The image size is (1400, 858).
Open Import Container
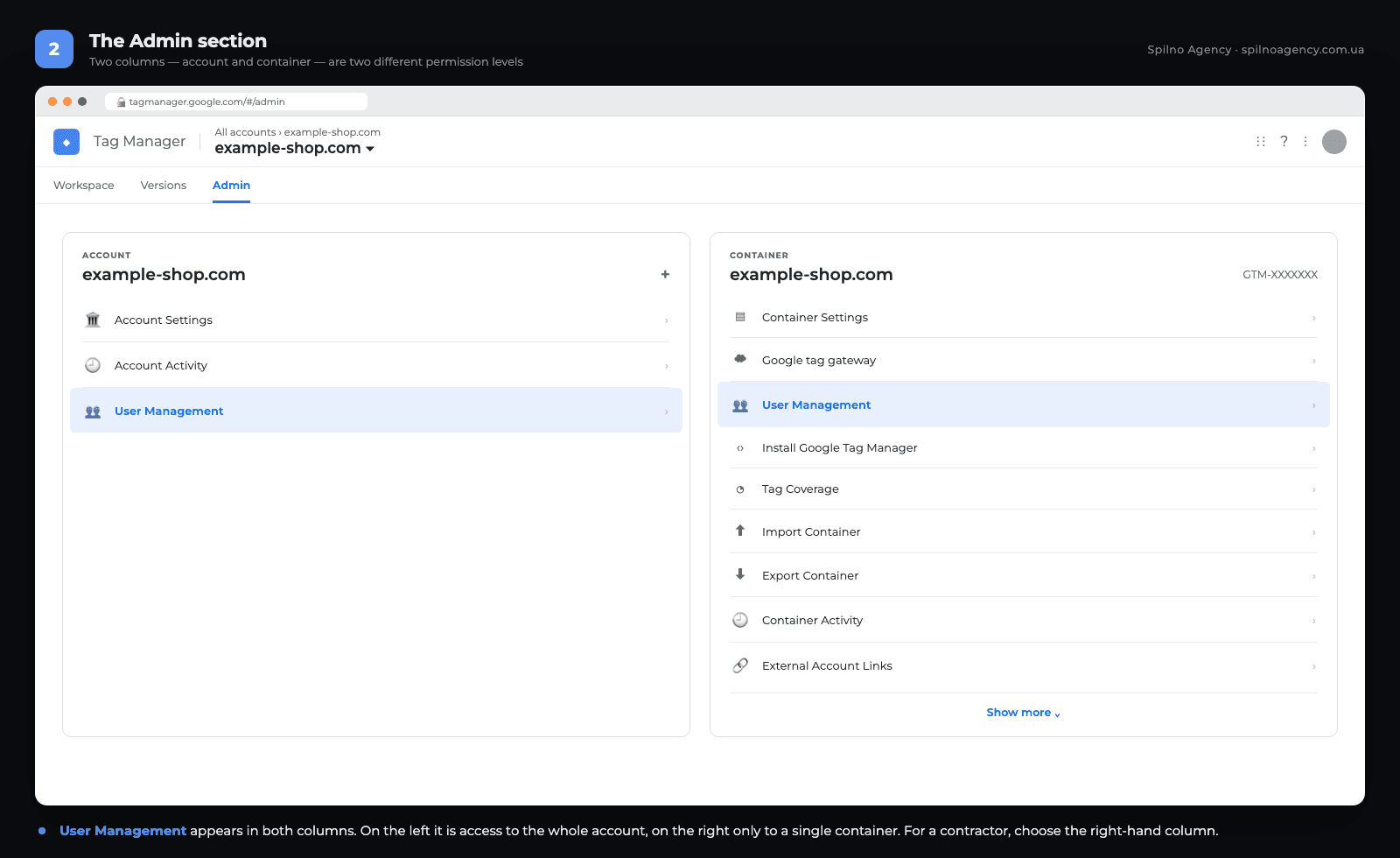(x=1024, y=531)
